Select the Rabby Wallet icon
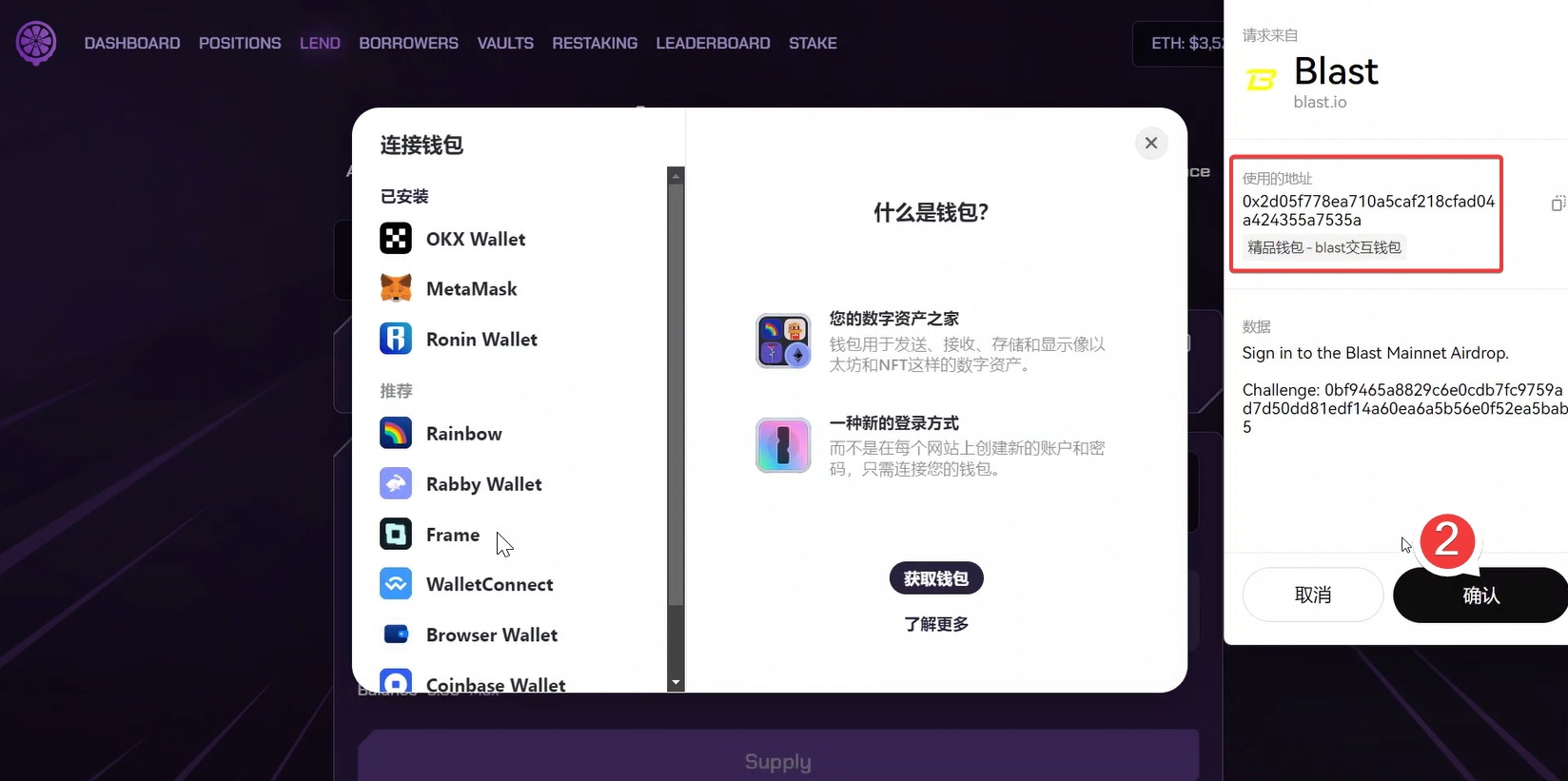1568x781 pixels. [x=396, y=483]
